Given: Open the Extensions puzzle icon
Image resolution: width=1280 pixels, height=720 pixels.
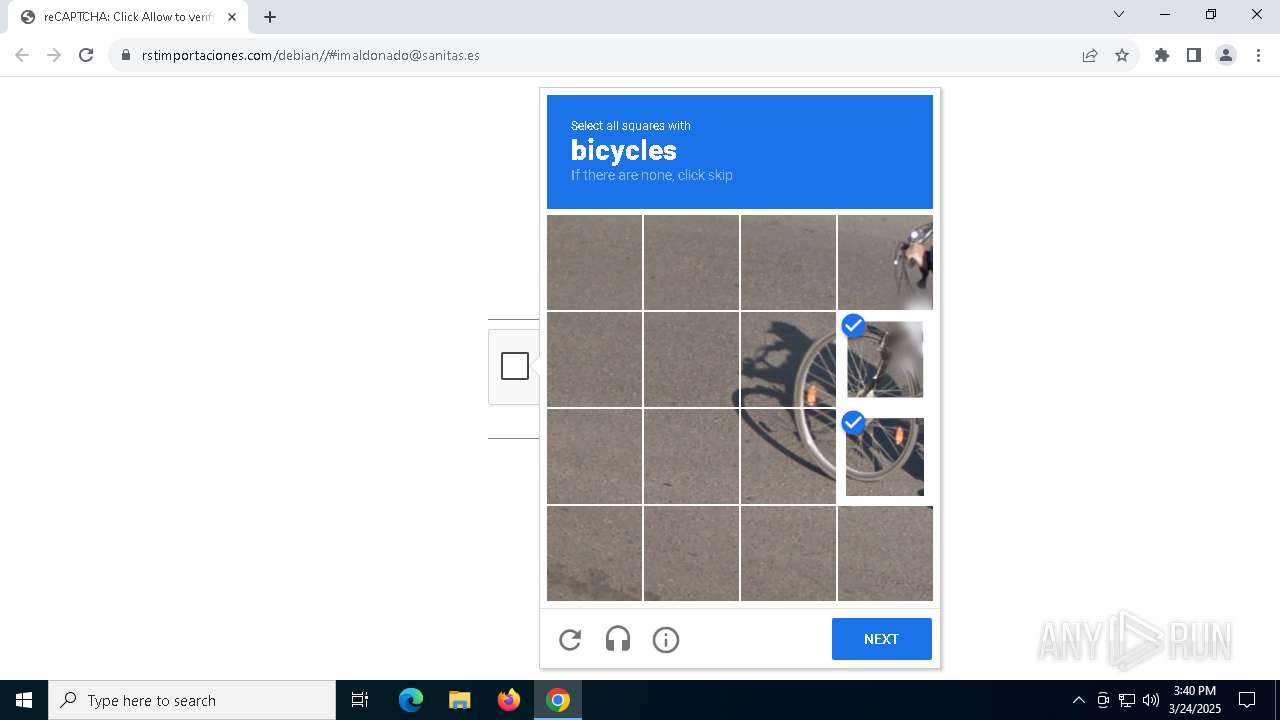Looking at the screenshot, I should (1162, 55).
